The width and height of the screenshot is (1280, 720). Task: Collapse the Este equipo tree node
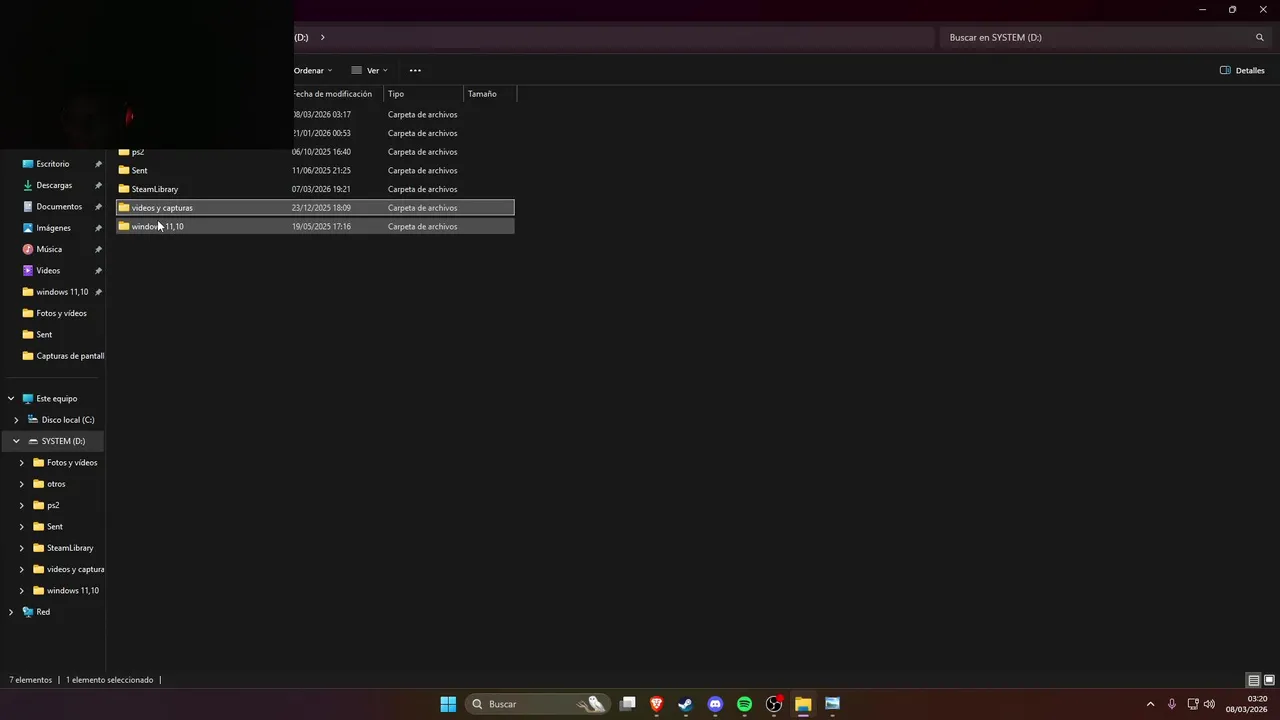coord(11,398)
